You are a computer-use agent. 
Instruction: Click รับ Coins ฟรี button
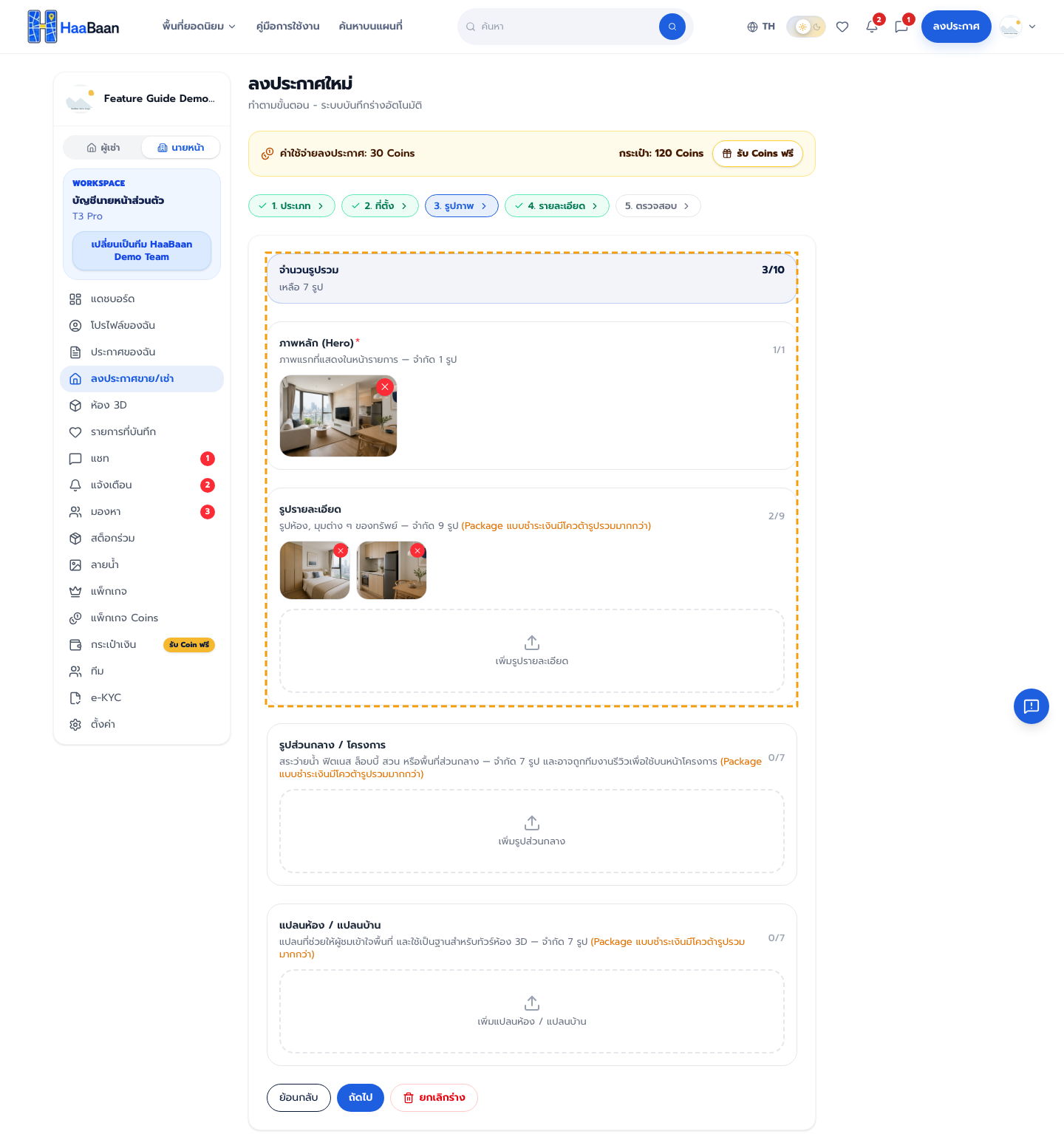[757, 154]
